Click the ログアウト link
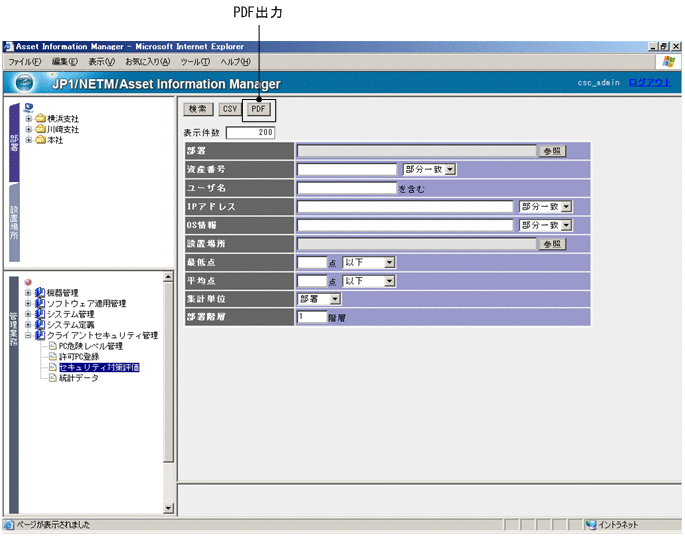The image size is (685, 537). pyautogui.click(x=650, y=82)
